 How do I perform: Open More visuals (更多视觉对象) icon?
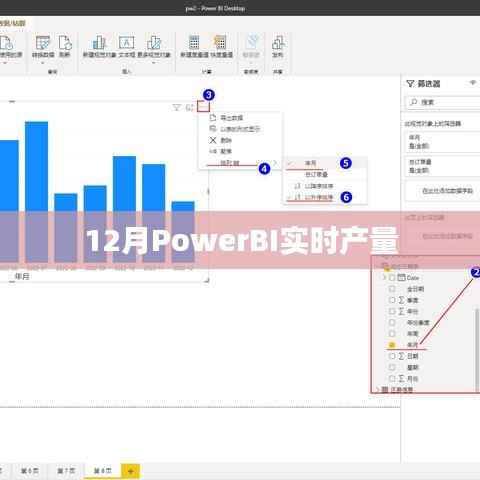[154, 43]
